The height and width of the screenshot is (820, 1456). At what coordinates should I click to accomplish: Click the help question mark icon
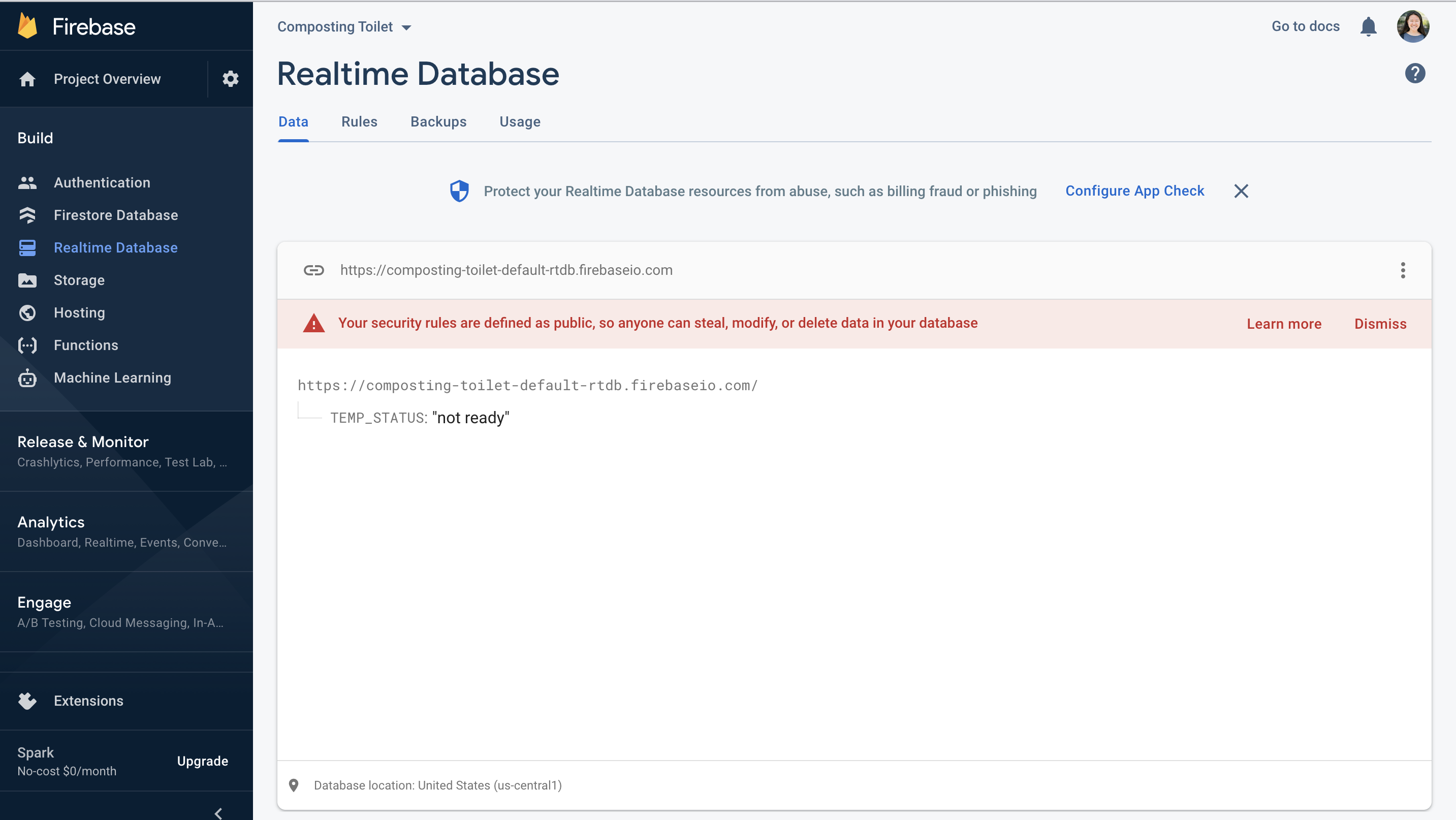(x=1415, y=74)
